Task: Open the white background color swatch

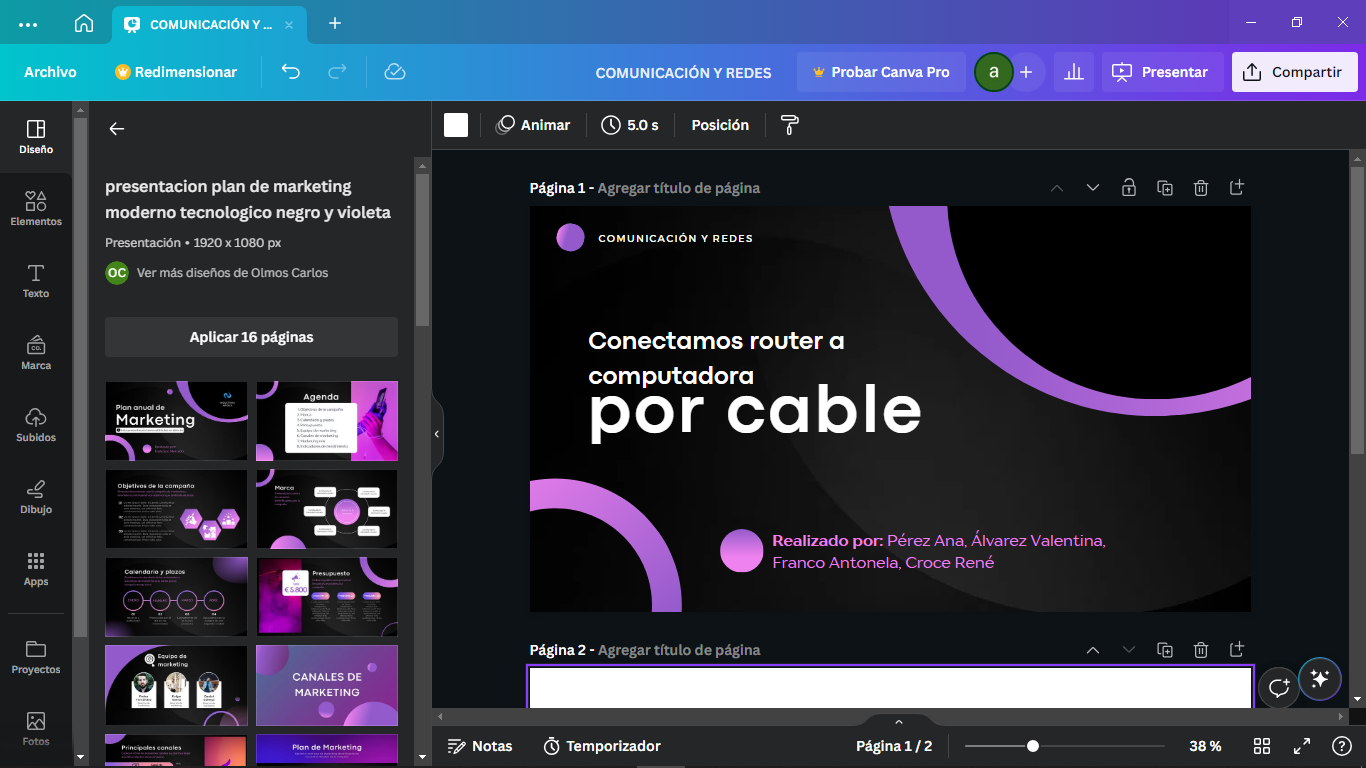Action: 456,125
